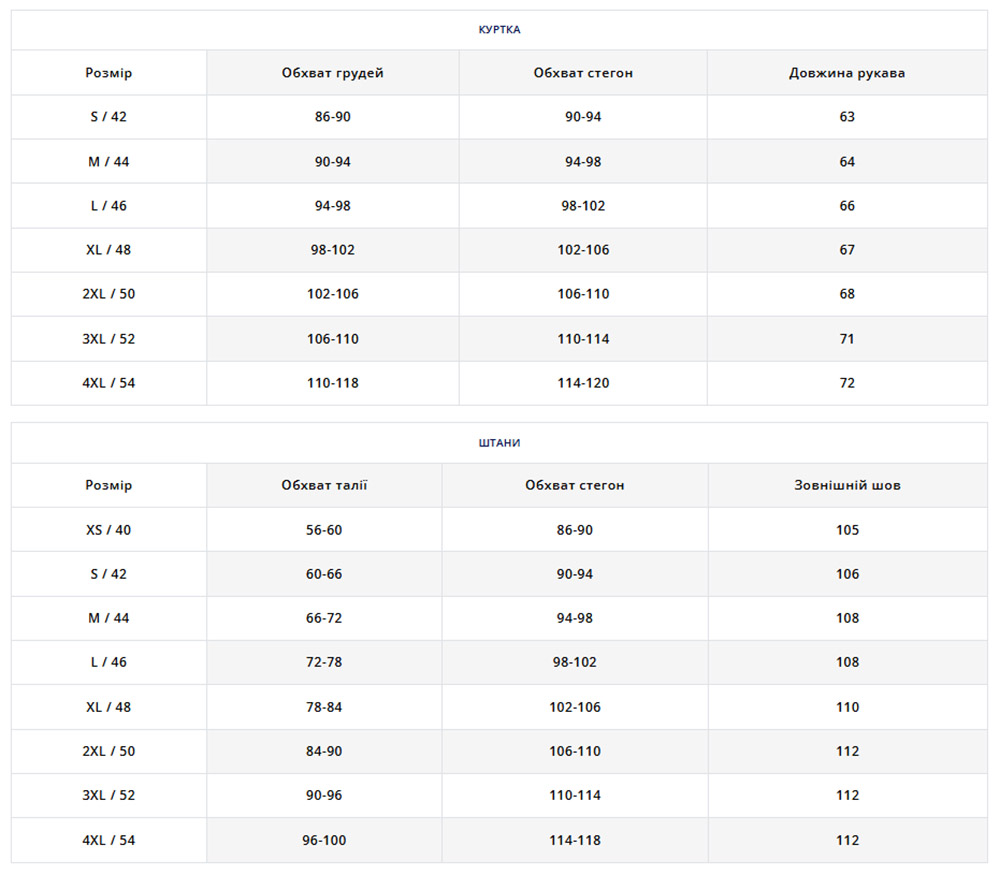Click the КУРТКА table title
This screenshot has height=875, width=1000.
coord(499,30)
